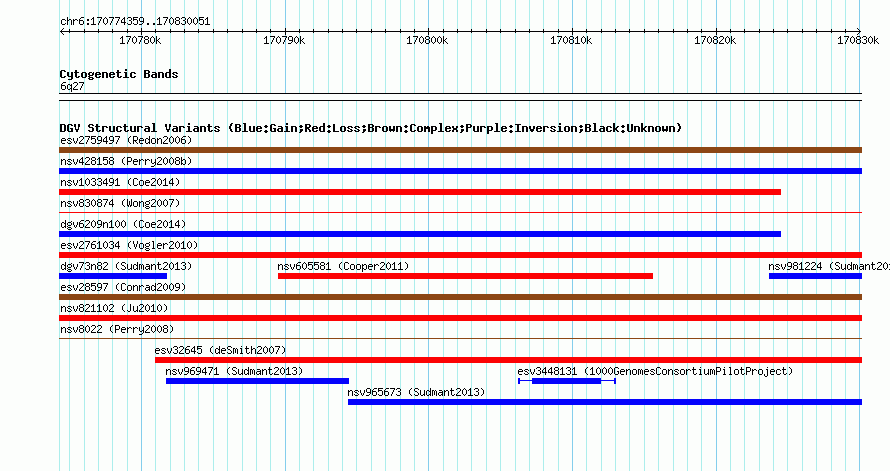This screenshot has height=471, width=890.
Task: Open the esv2761034 (Vogler2010) label
Action: tap(129, 245)
